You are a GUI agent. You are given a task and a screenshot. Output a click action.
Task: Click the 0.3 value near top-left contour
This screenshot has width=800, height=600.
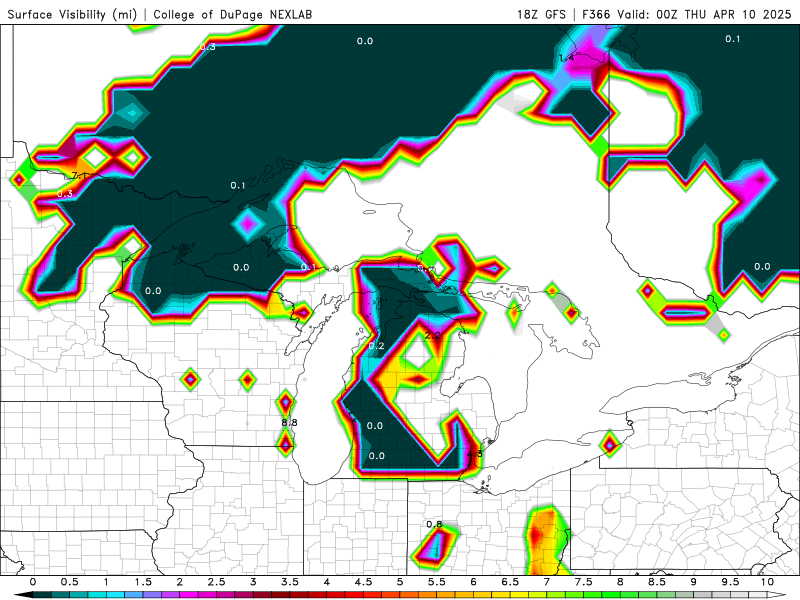click(207, 47)
